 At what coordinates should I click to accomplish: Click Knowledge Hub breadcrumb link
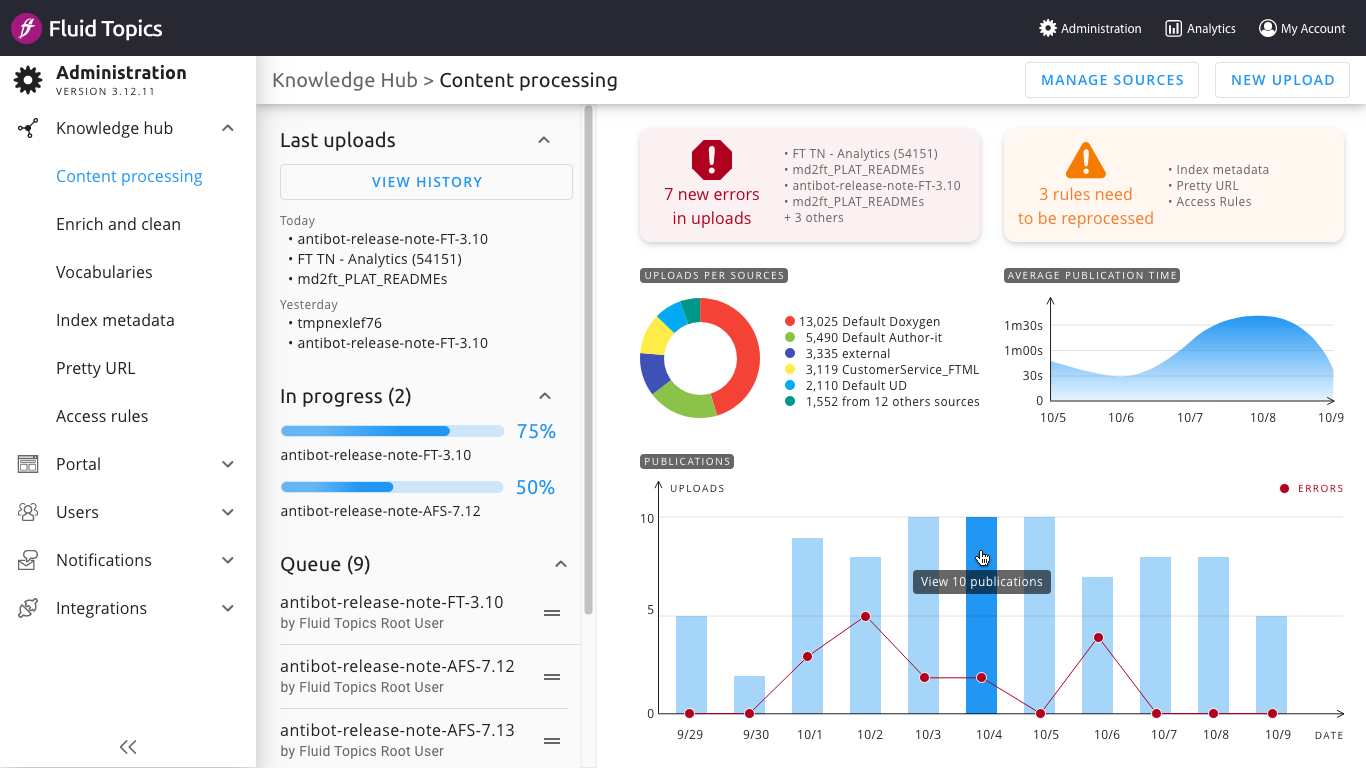pyautogui.click(x=345, y=80)
